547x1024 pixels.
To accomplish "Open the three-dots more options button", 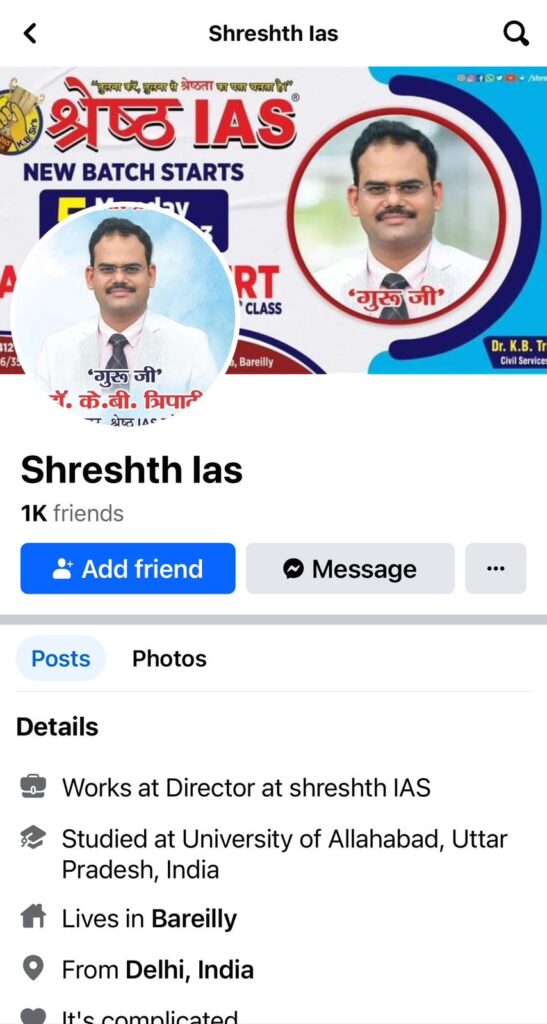I will 495,568.
